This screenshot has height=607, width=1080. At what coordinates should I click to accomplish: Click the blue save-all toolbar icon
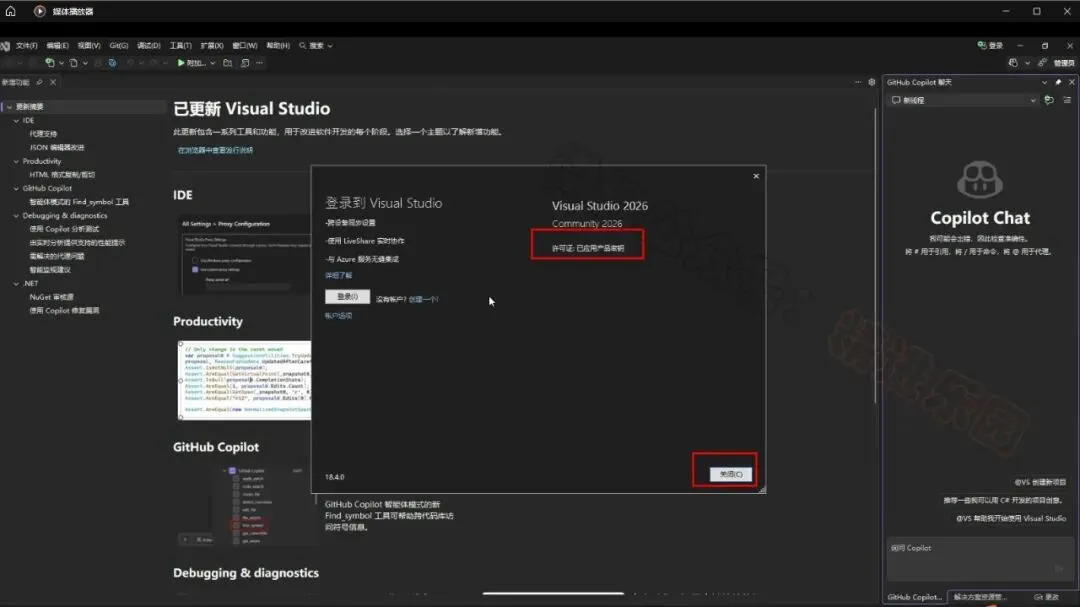pos(112,63)
